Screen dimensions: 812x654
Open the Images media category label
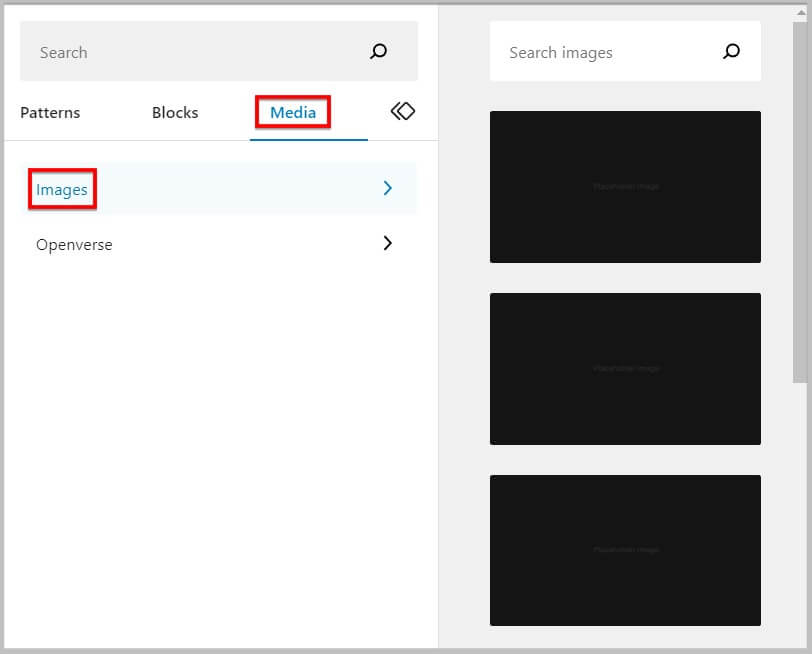pos(62,189)
